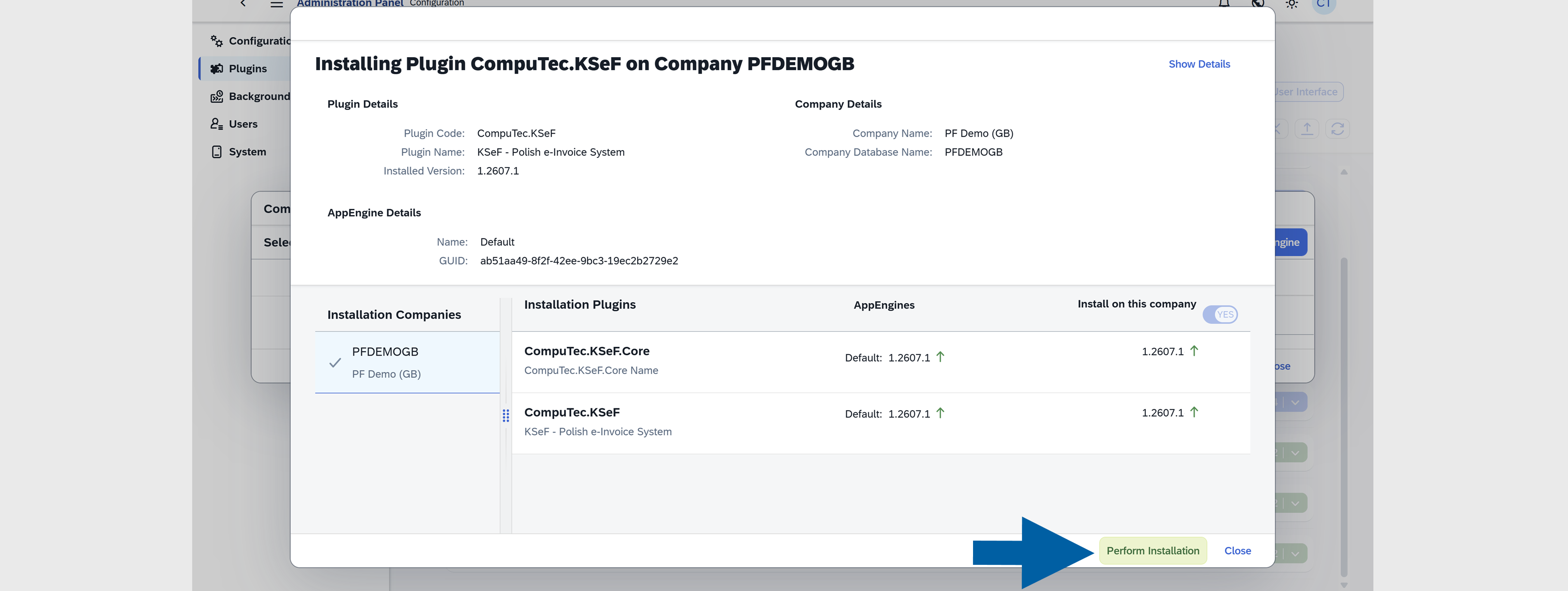The width and height of the screenshot is (1568, 591).
Task: Click the dotted splitter handle between panels
Action: (x=506, y=416)
